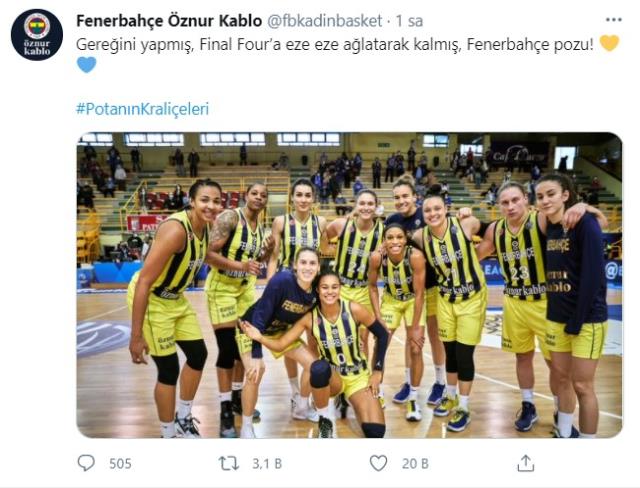Open the three-dot more options menu

tap(613, 20)
